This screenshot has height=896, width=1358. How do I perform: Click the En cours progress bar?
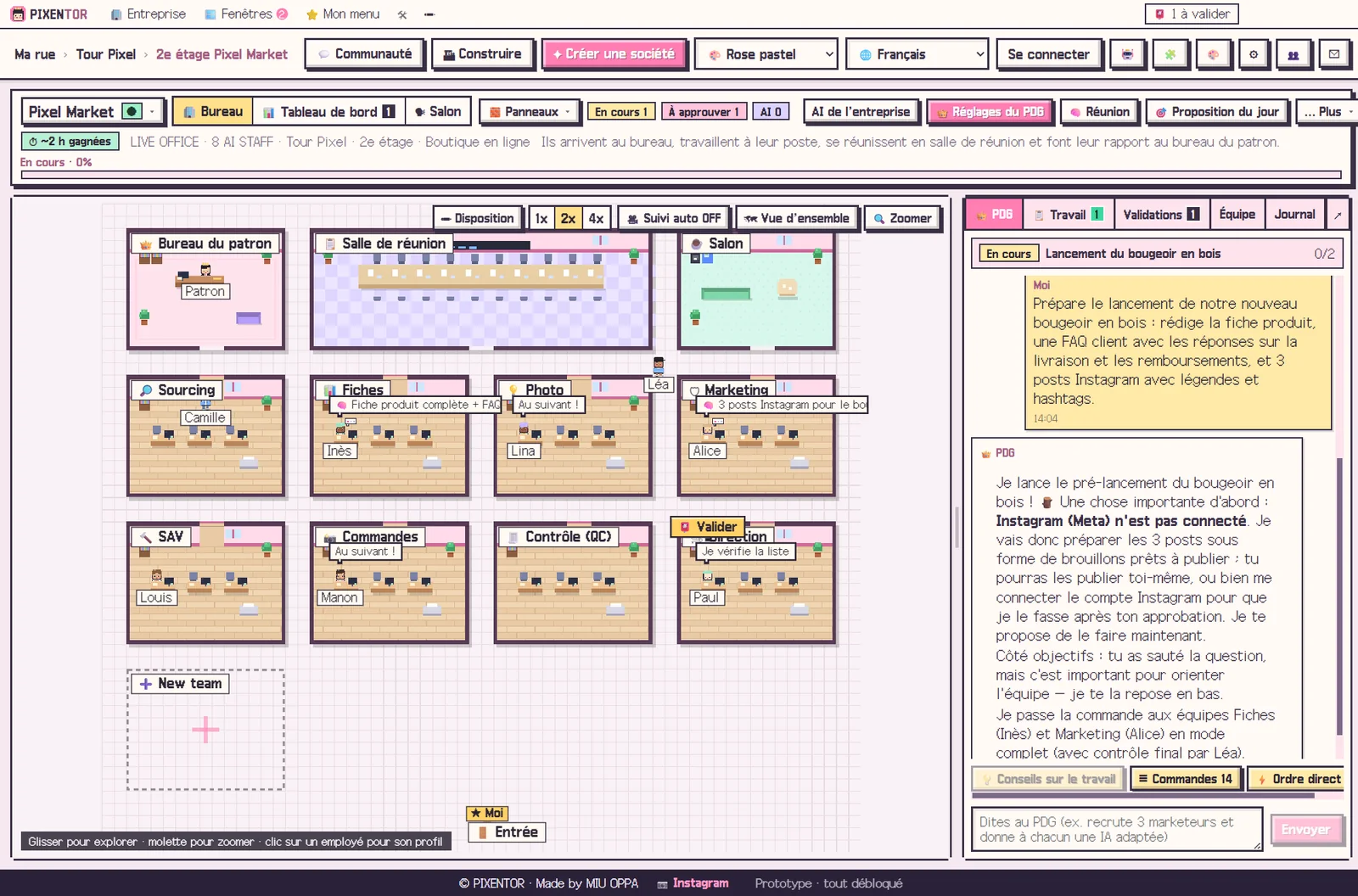click(681, 176)
